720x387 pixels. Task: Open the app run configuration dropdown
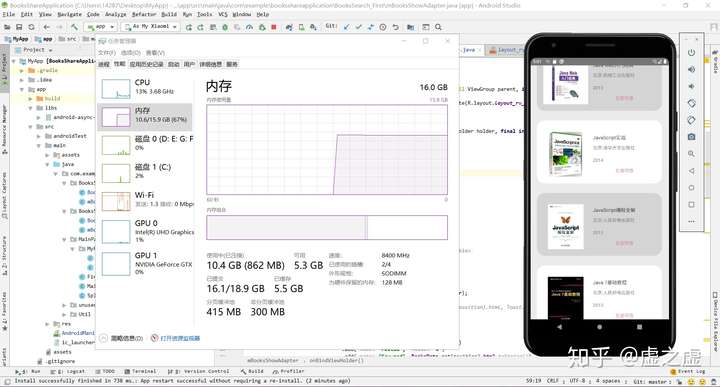(100, 27)
